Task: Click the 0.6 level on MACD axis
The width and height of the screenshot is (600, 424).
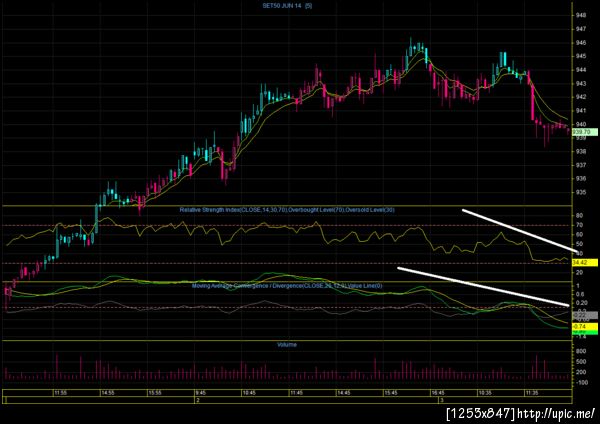Action: coord(580,294)
